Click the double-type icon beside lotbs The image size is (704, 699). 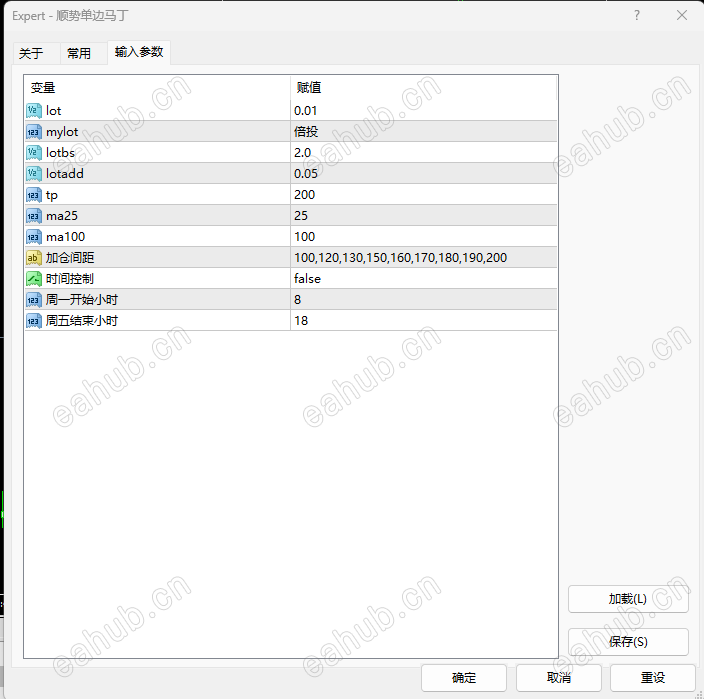pyautogui.click(x=34, y=153)
